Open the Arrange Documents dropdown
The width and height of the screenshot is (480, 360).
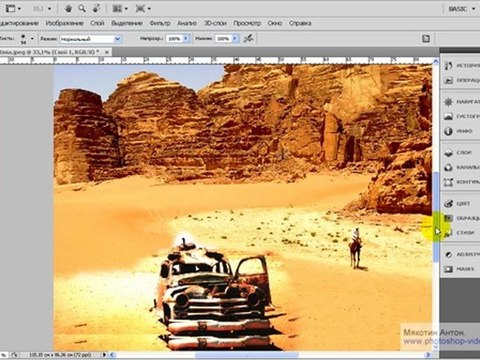[119, 9]
